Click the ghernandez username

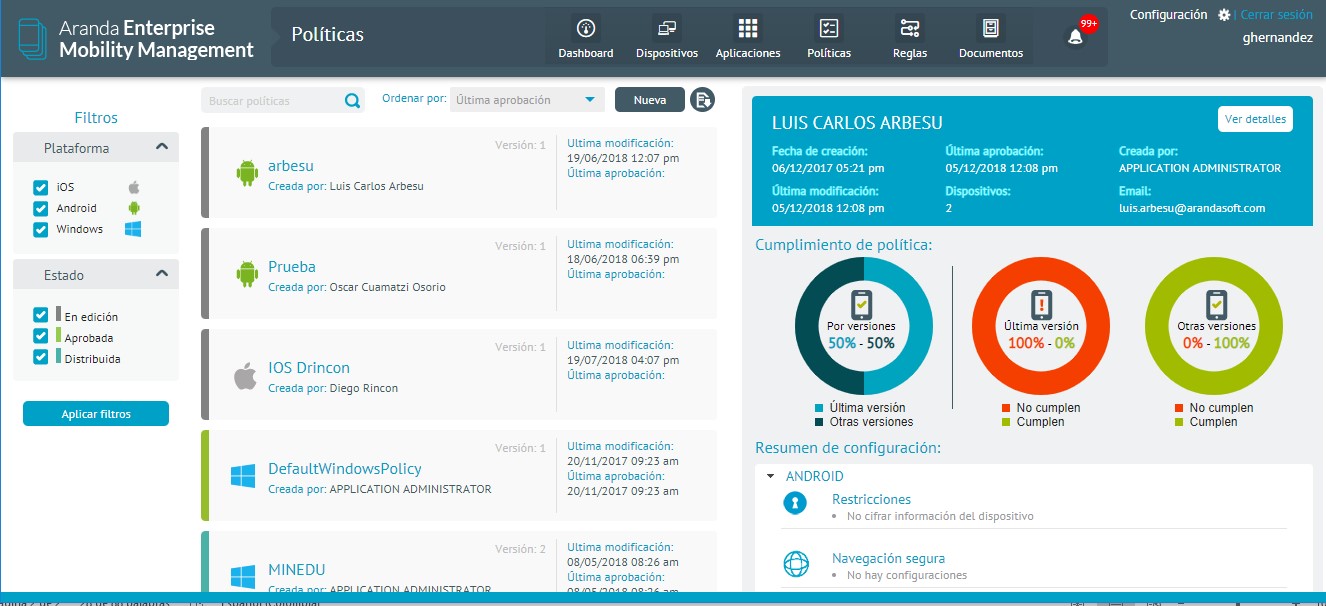click(1277, 38)
